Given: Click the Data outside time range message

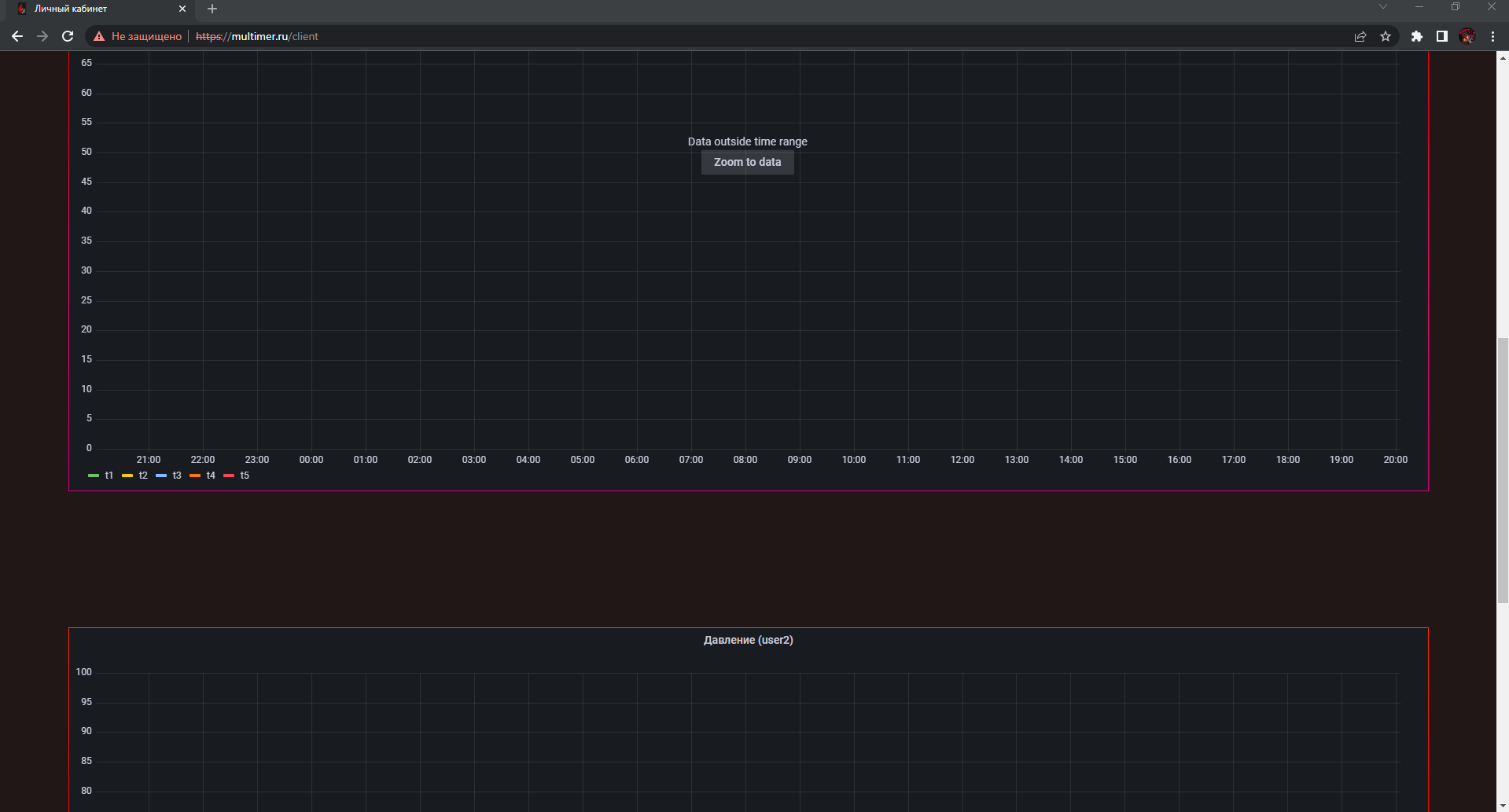Looking at the screenshot, I should coord(747,141).
